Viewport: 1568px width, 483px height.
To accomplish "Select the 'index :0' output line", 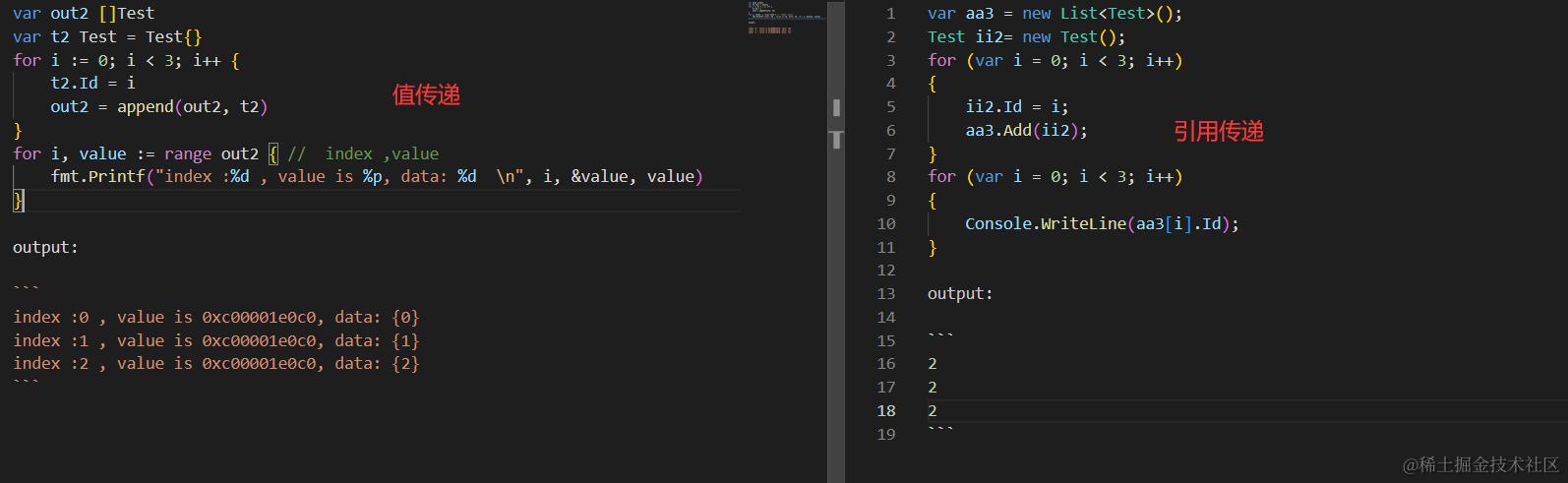I will [x=216, y=317].
